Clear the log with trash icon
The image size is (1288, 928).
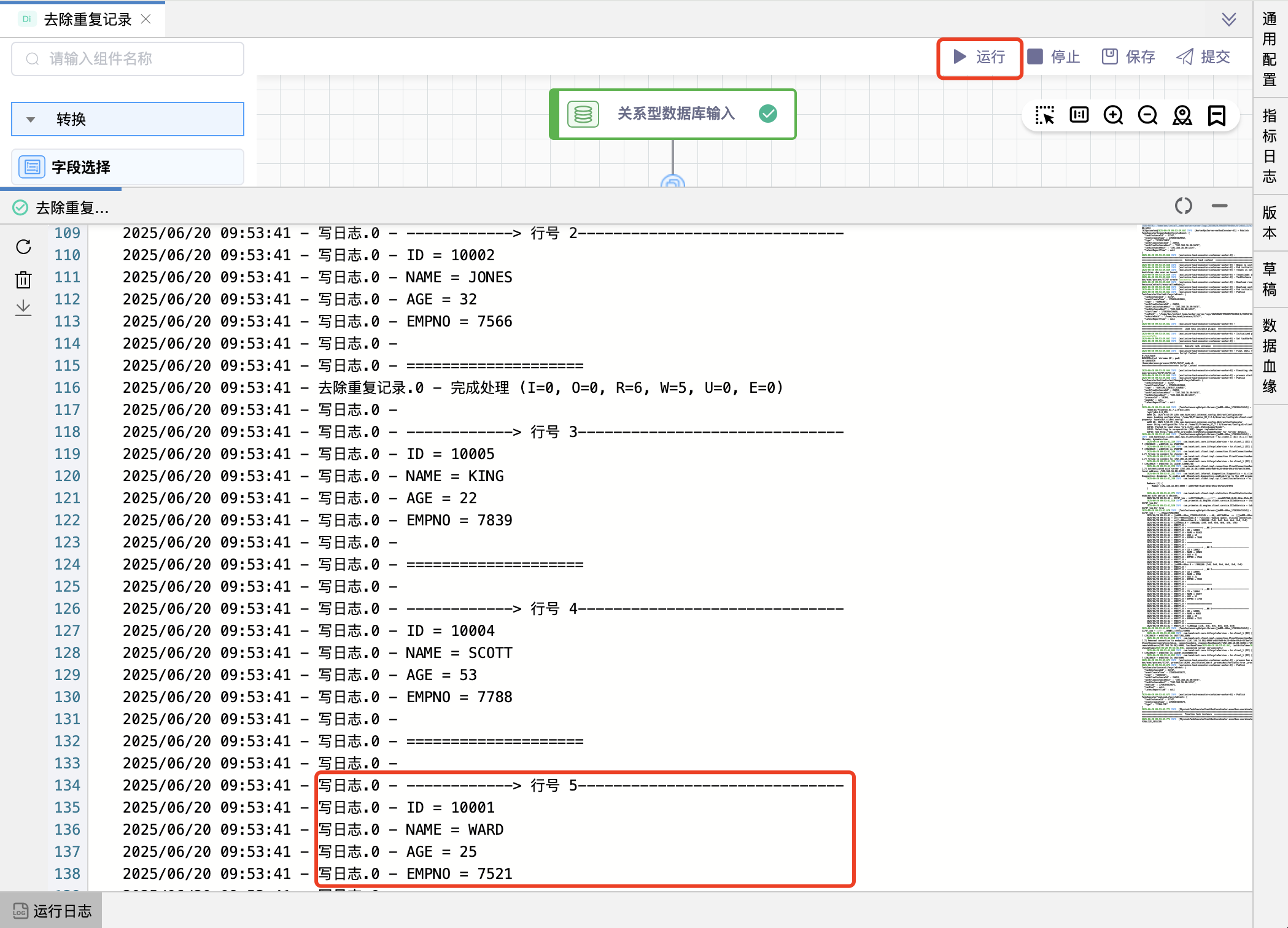(x=23, y=280)
